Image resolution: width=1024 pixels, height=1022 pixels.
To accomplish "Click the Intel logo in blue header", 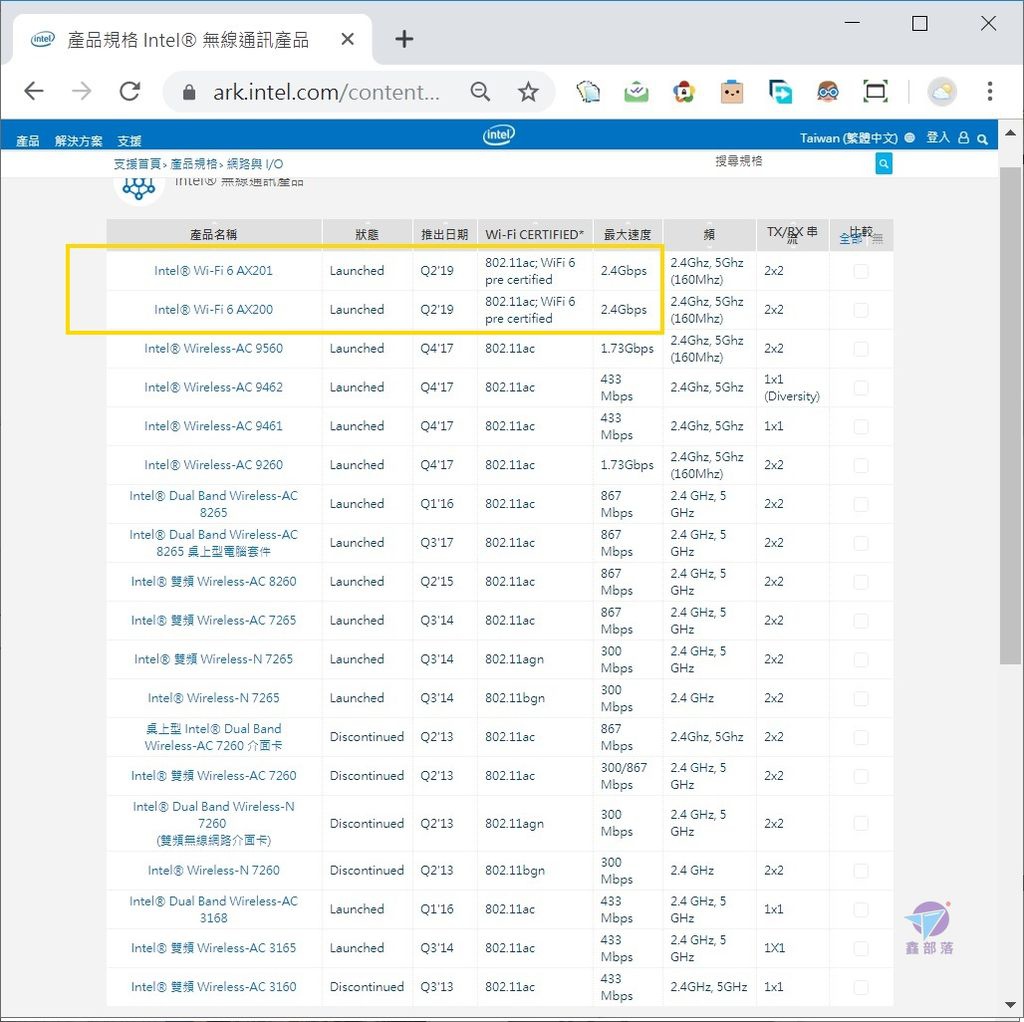I will (498, 135).
